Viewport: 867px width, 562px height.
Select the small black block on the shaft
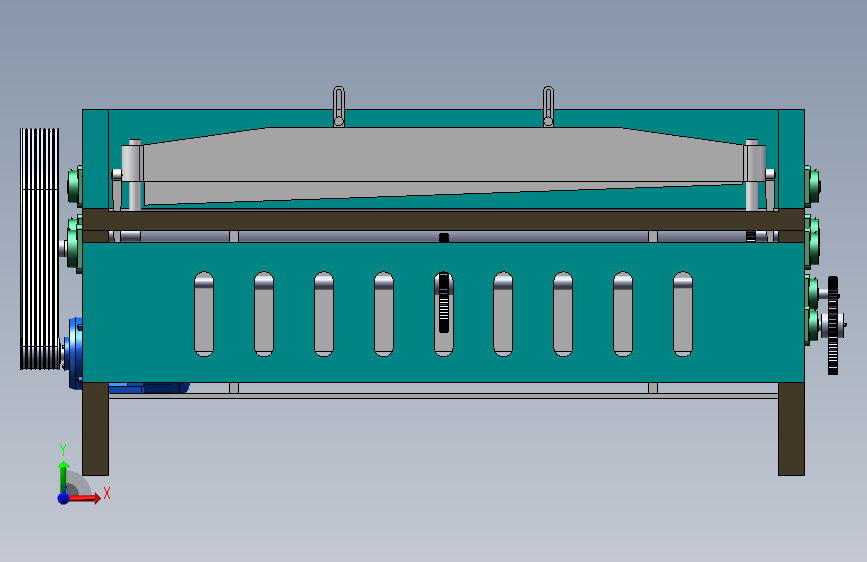(443, 237)
